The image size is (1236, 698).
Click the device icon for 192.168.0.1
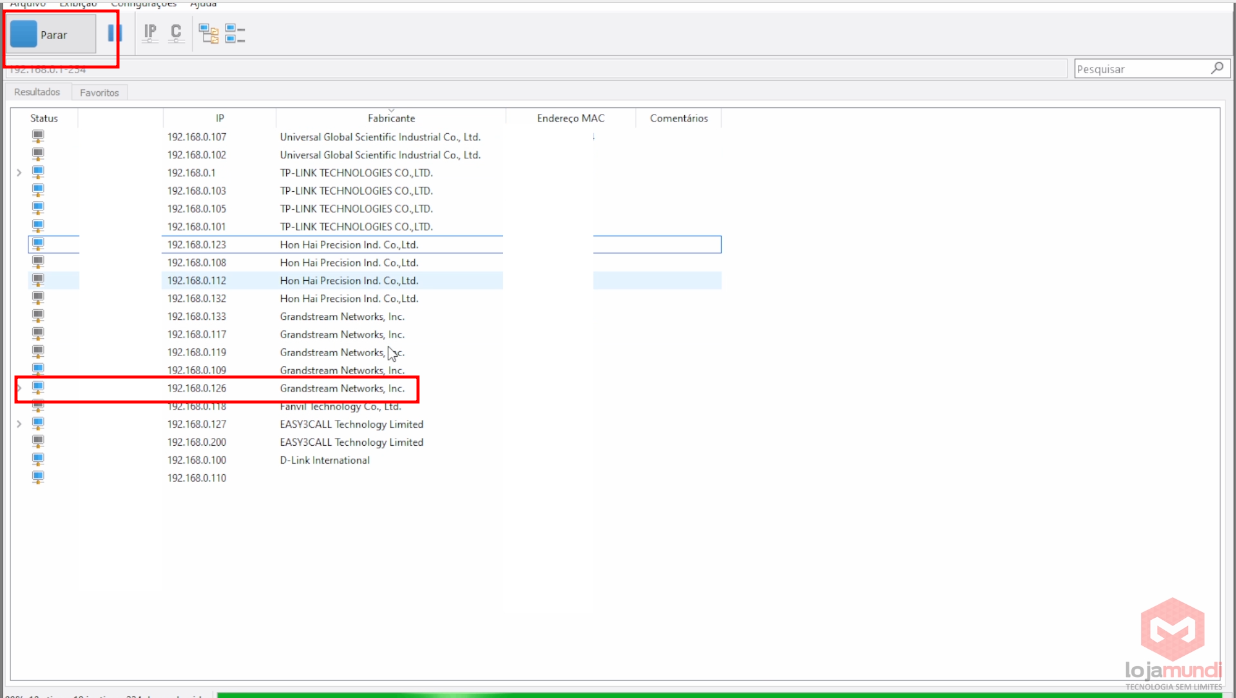(38, 173)
